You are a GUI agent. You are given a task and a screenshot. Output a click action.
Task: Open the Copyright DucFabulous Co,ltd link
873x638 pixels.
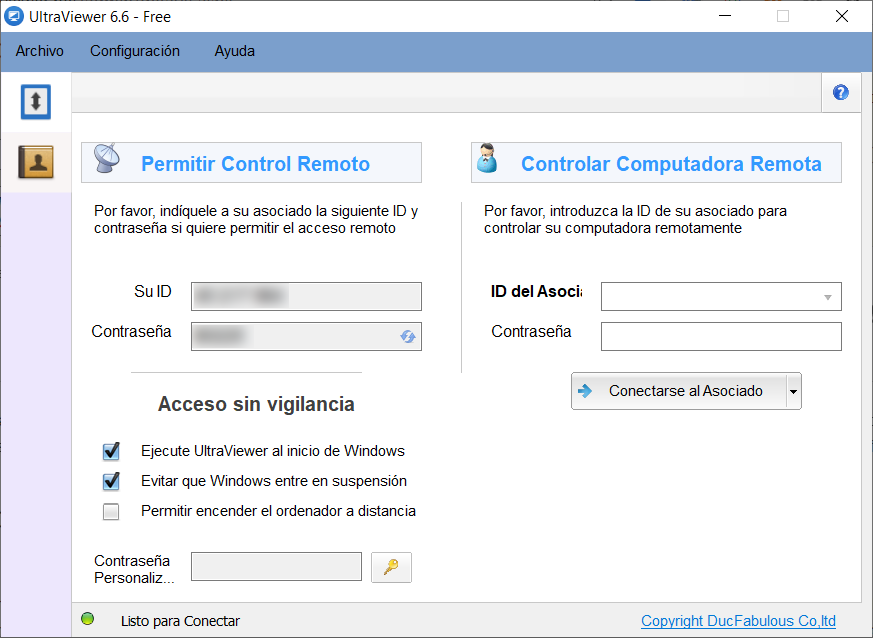pyautogui.click(x=738, y=621)
